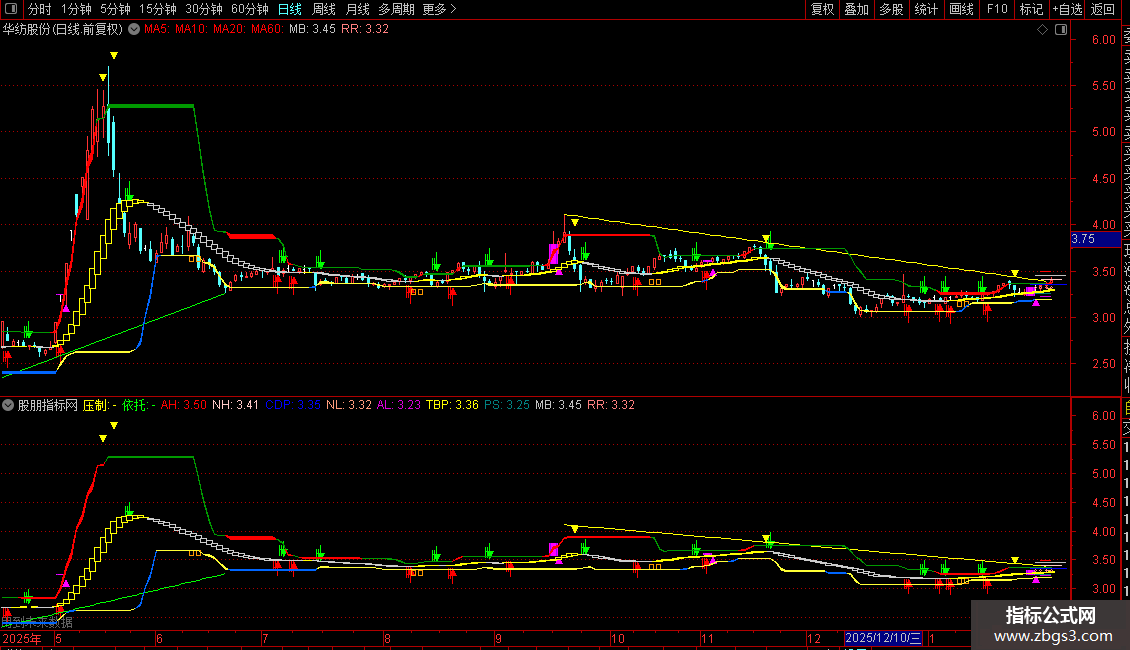
Task: Toggle the right panel icon beside the diamond
Action: coord(1061,30)
